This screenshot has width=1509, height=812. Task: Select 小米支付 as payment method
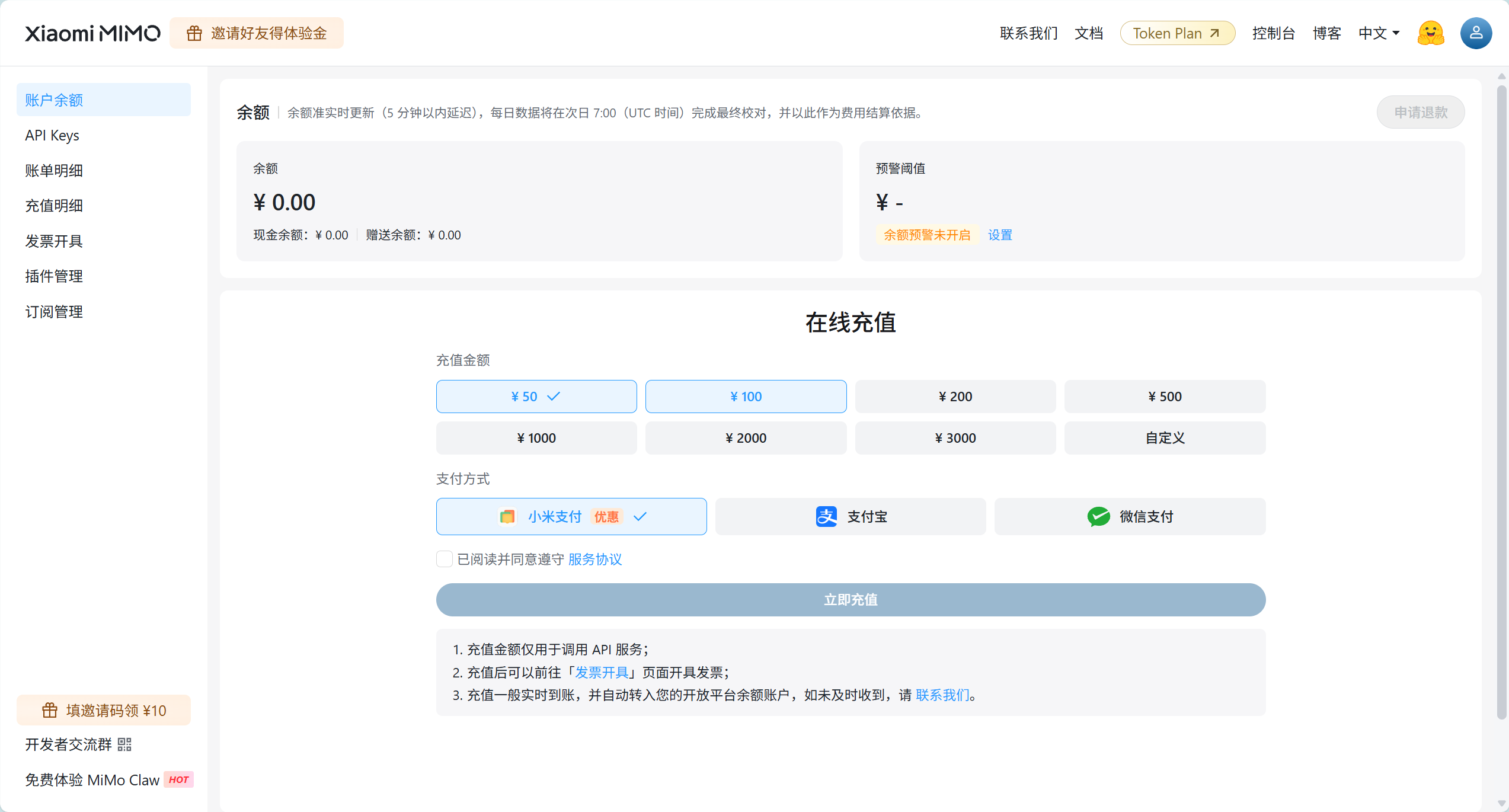click(571, 517)
